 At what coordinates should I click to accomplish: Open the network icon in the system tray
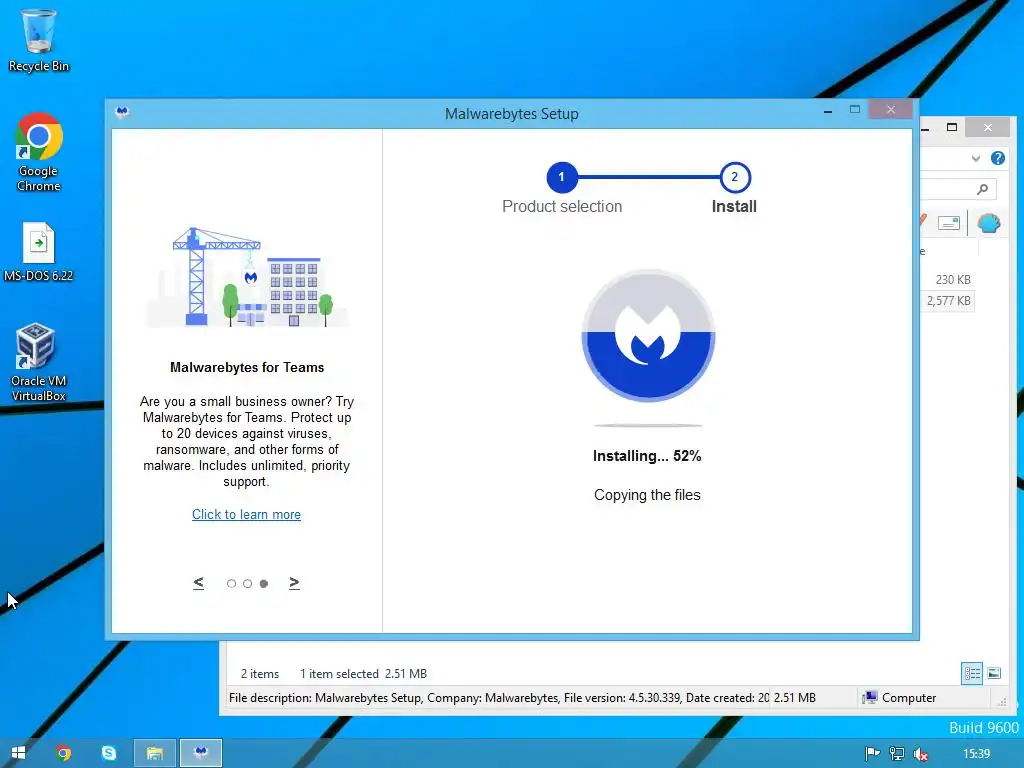pos(897,754)
